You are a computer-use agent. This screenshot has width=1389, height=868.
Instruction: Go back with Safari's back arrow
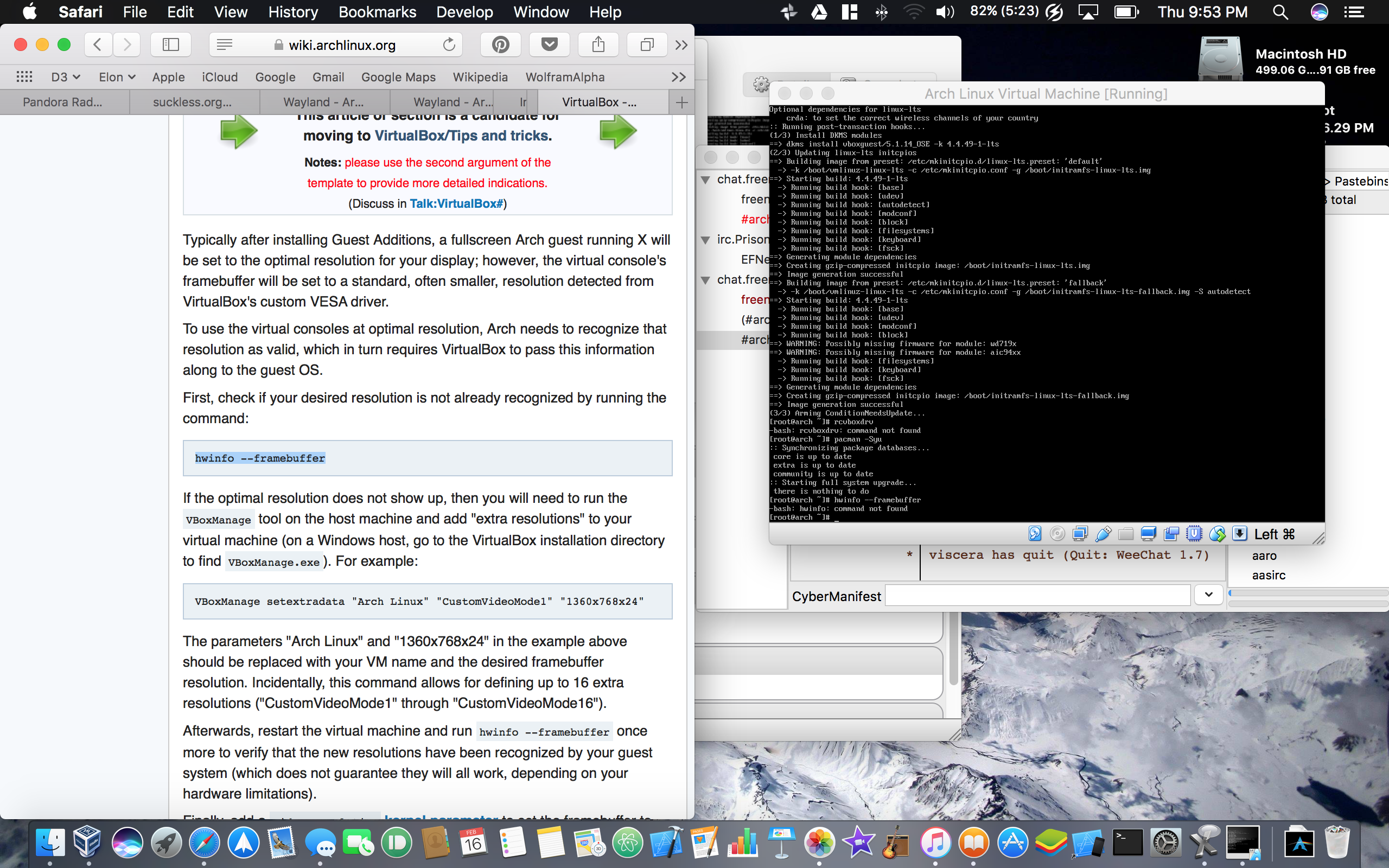click(98, 44)
